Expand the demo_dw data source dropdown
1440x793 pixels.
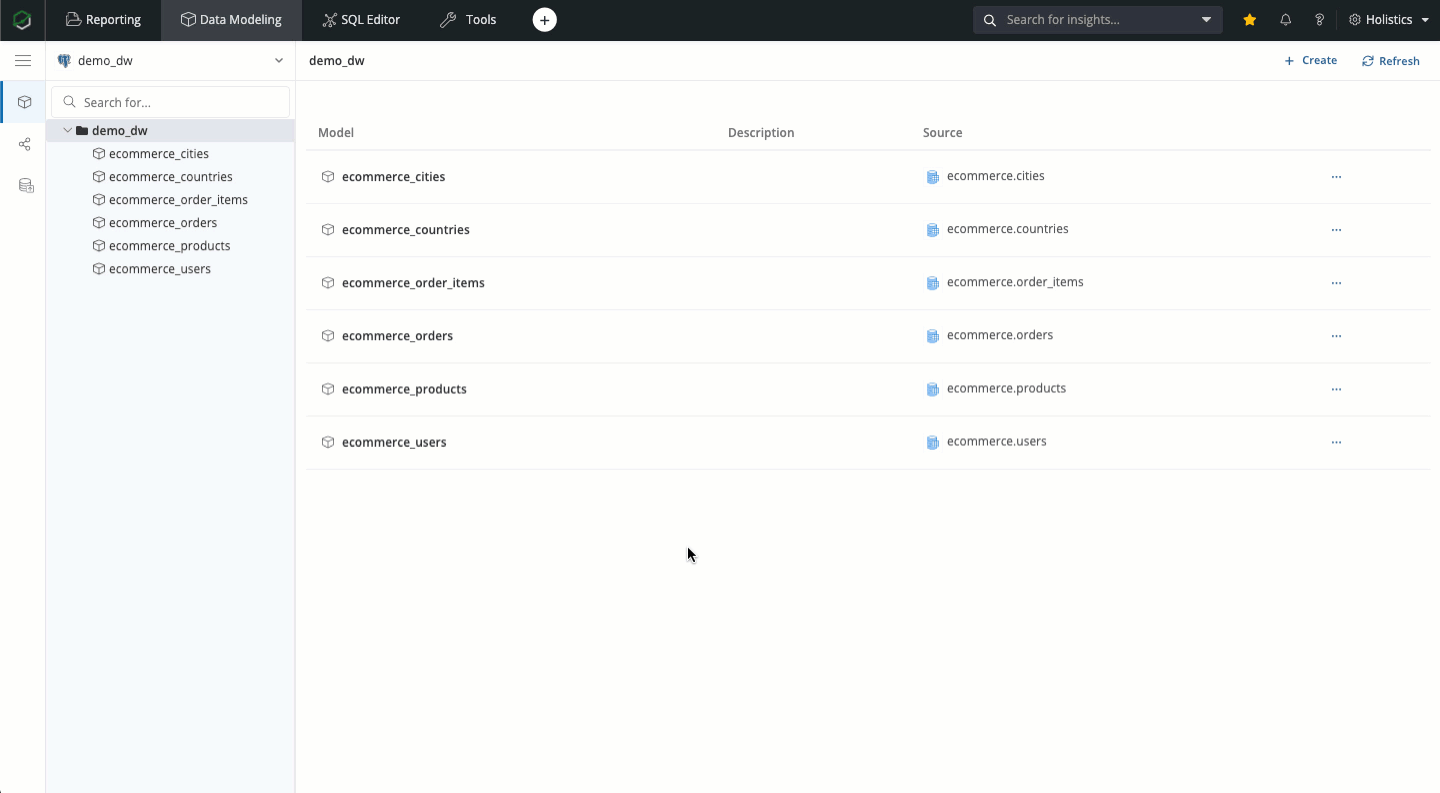[279, 61]
